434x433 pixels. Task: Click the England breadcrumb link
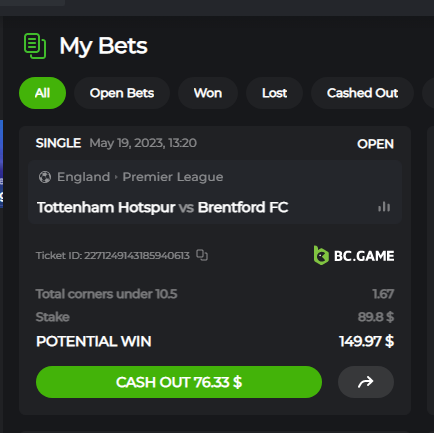[x=83, y=177]
